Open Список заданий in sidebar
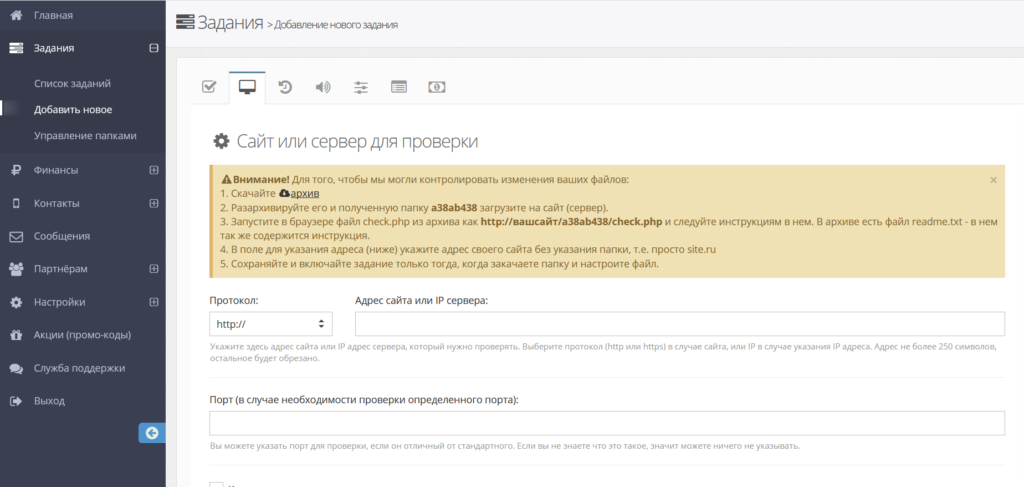Image resolution: width=1024 pixels, height=487 pixels. 72,84
